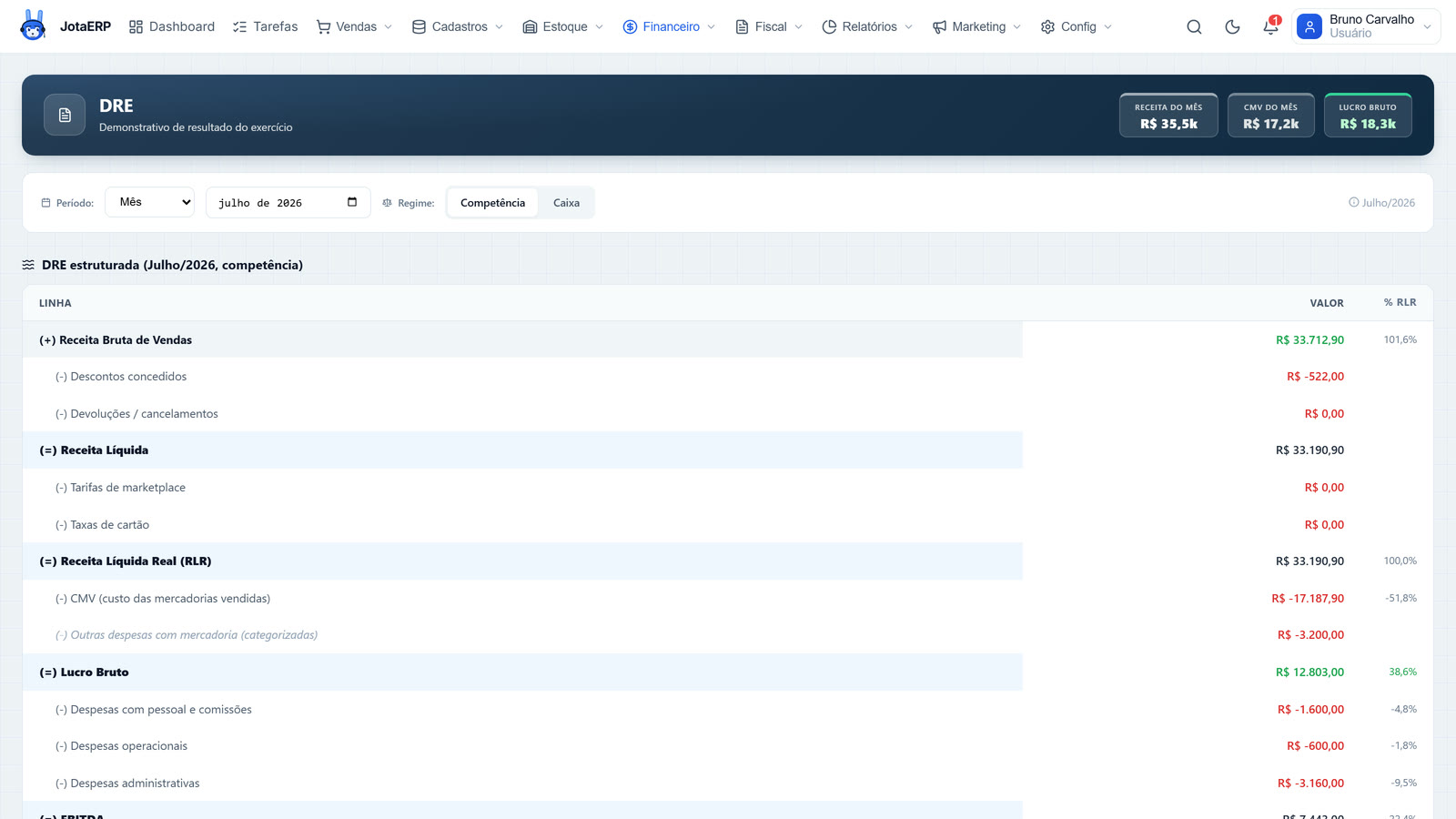The image size is (1456, 819).
Task: Select the Competência regime
Action: click(x=492, y=203)
